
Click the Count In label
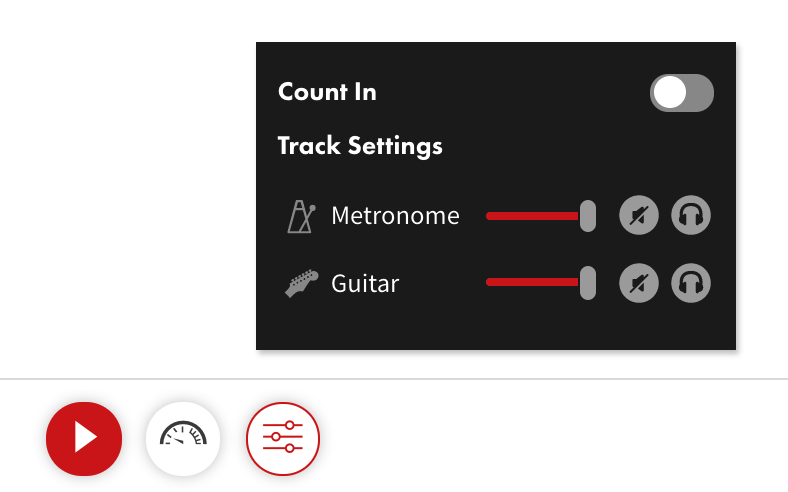[327, 92]
